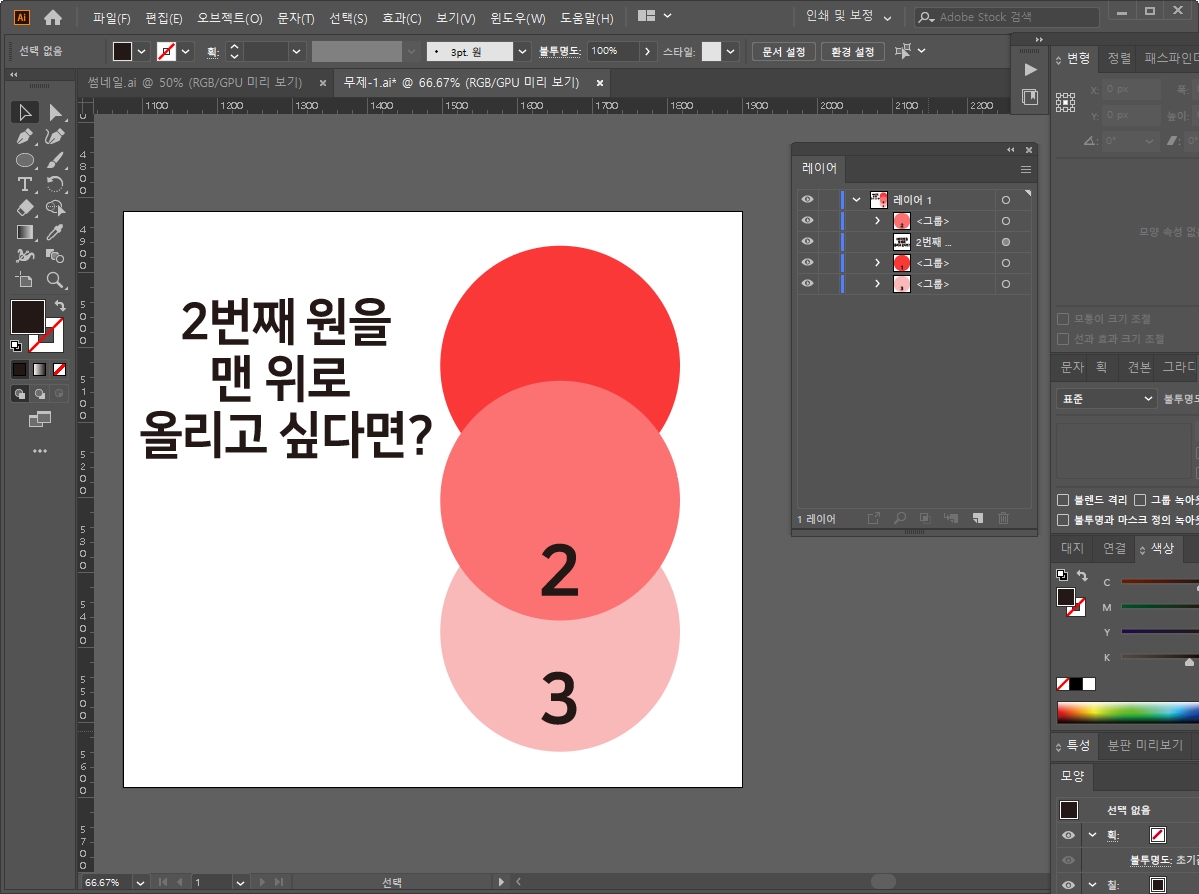Check 불투명과 마스크 정의 녹아웃 option

point(1063,520)
